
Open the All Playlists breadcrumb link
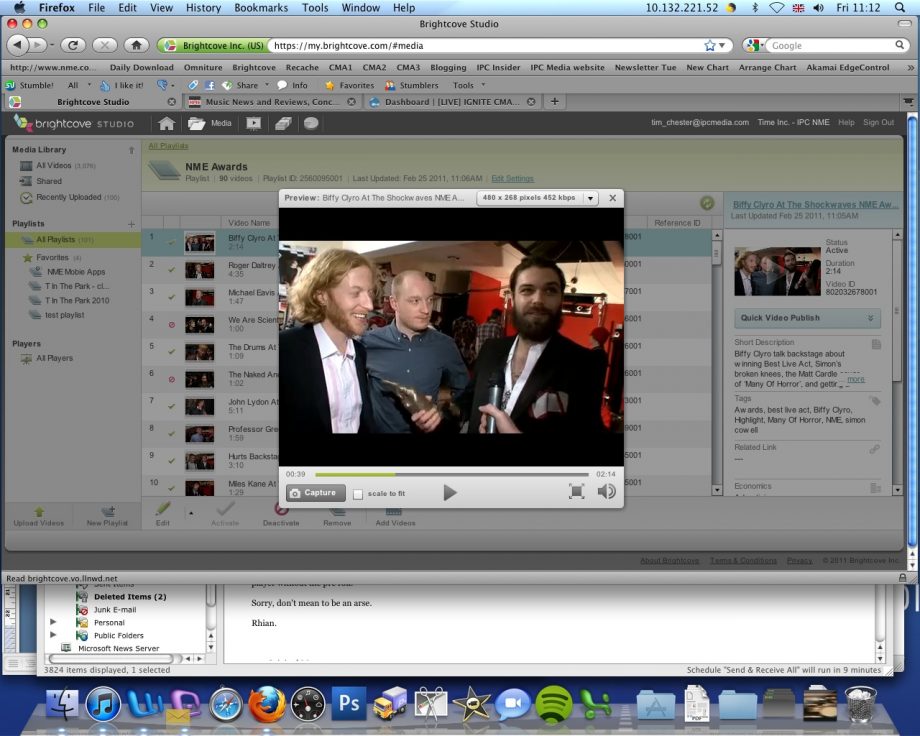(x=168, y=146)
